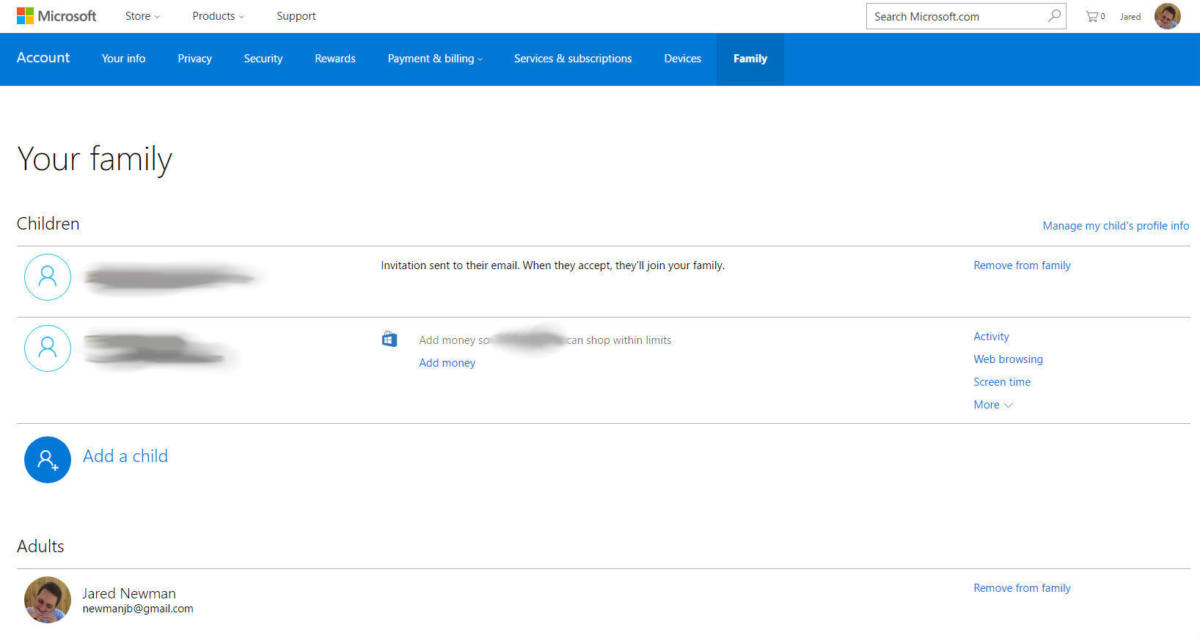Click Jared Newman's profile photo in Adults
The width and height of the screenshot is (1200, 638).
(47, 599)
